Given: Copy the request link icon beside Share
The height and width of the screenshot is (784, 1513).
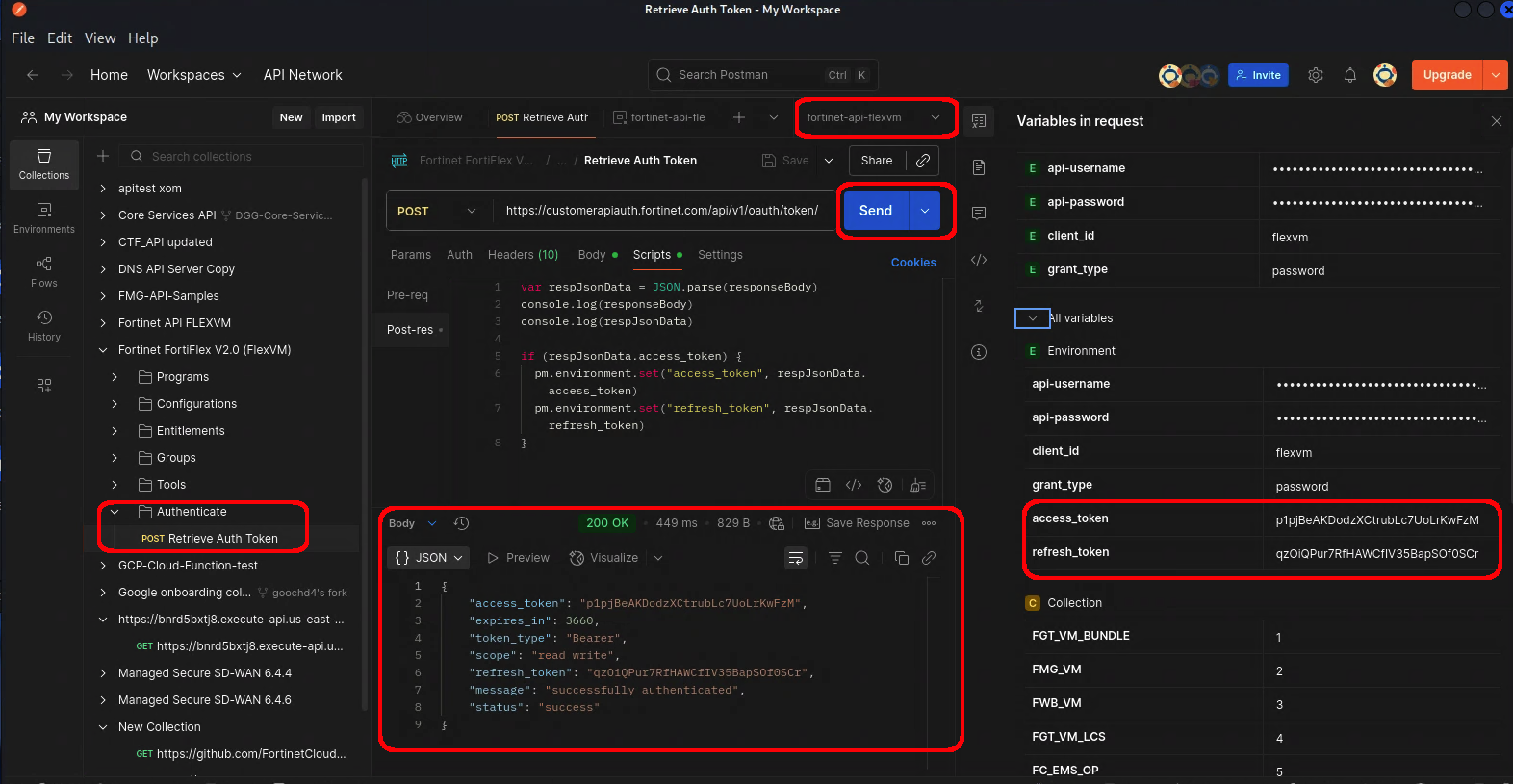Looking at the screenshot, I should pyautogui.click(x=923, y=161).
